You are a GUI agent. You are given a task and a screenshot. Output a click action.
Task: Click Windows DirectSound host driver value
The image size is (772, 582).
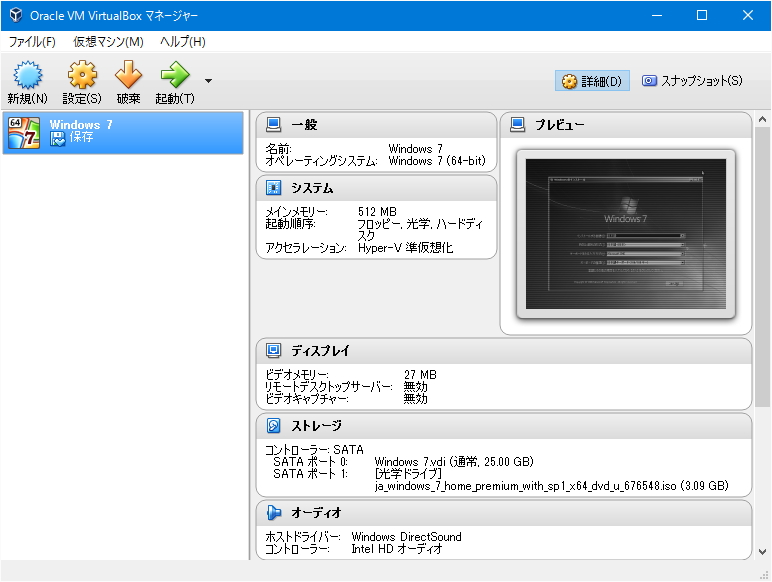(406, 537)
